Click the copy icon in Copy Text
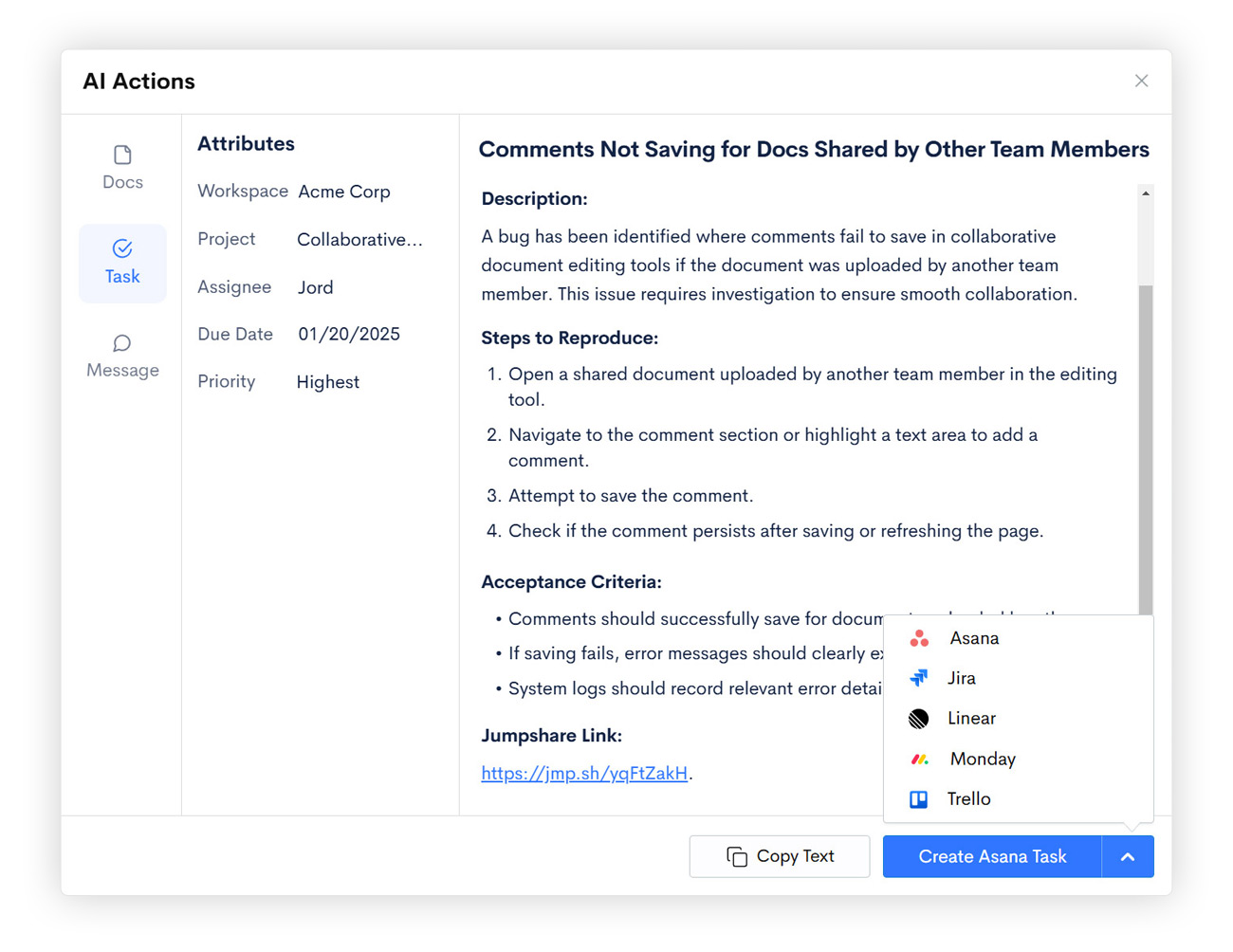1233x952 pixels. [x=737, y=856]
